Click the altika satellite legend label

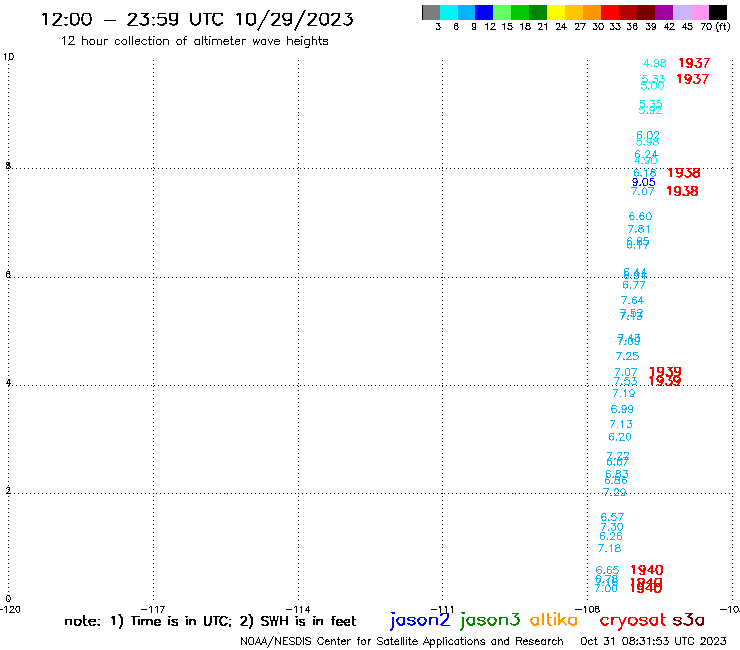[x=554, y=620]
